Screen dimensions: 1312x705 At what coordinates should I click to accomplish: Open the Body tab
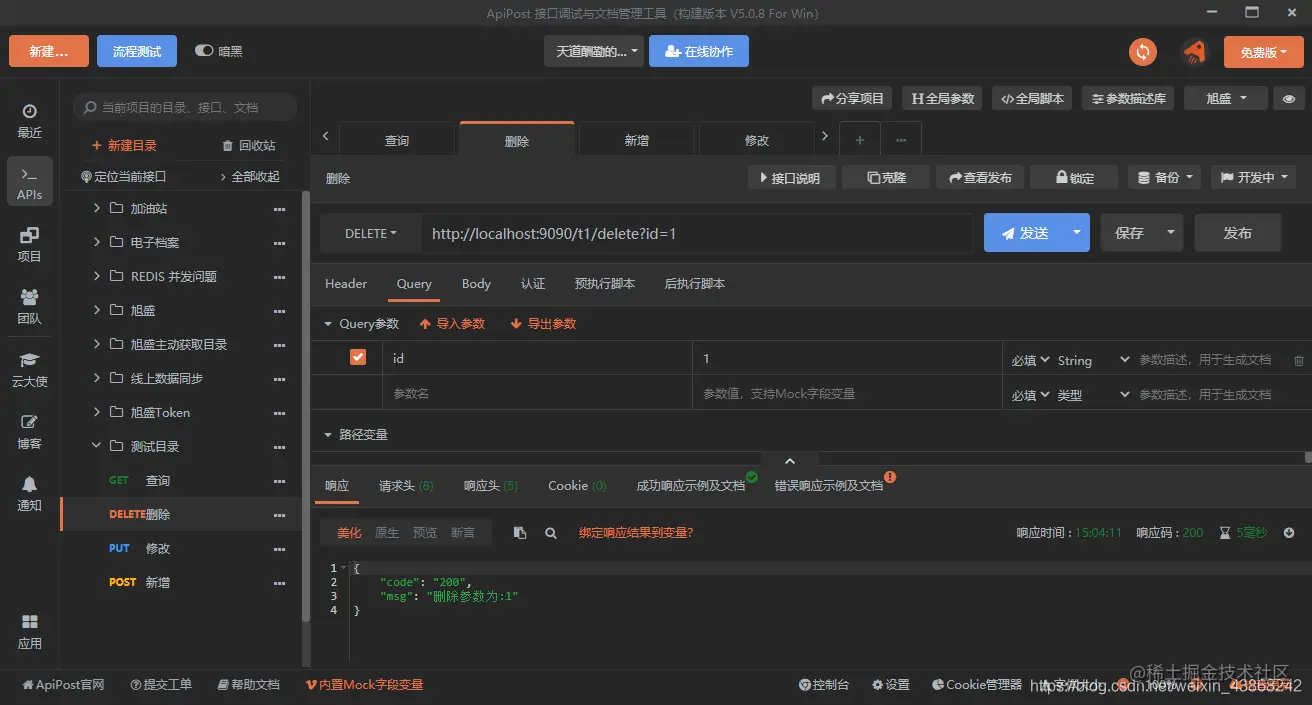476,284
